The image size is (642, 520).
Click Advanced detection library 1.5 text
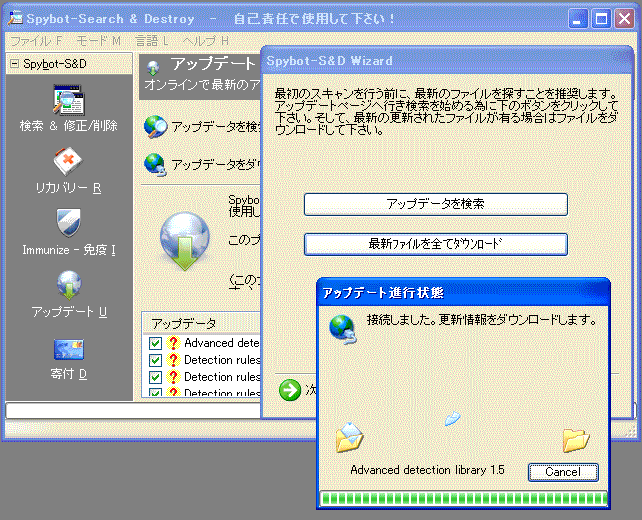click(x=427, y=470)
